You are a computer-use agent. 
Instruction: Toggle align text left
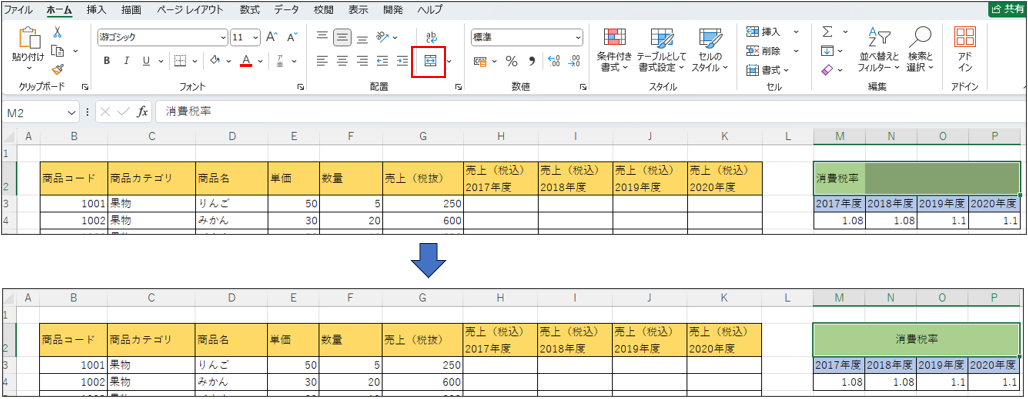click(321, 61)
